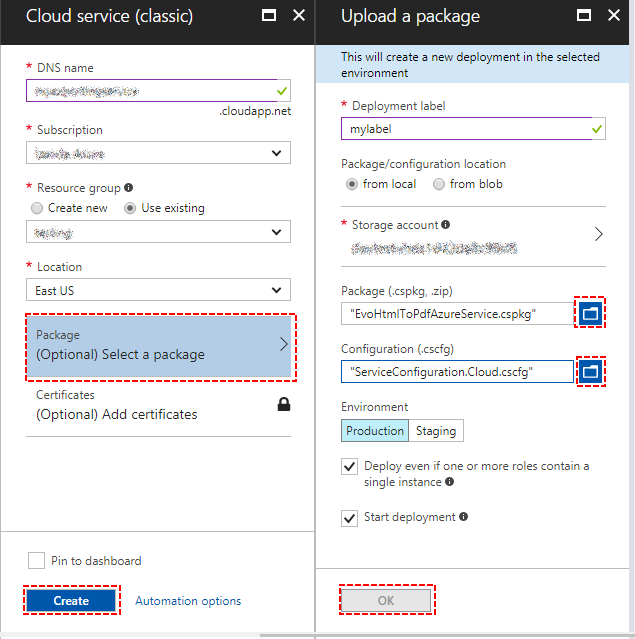Maximize the Cloud service (classic) blade

pos(268,16)
